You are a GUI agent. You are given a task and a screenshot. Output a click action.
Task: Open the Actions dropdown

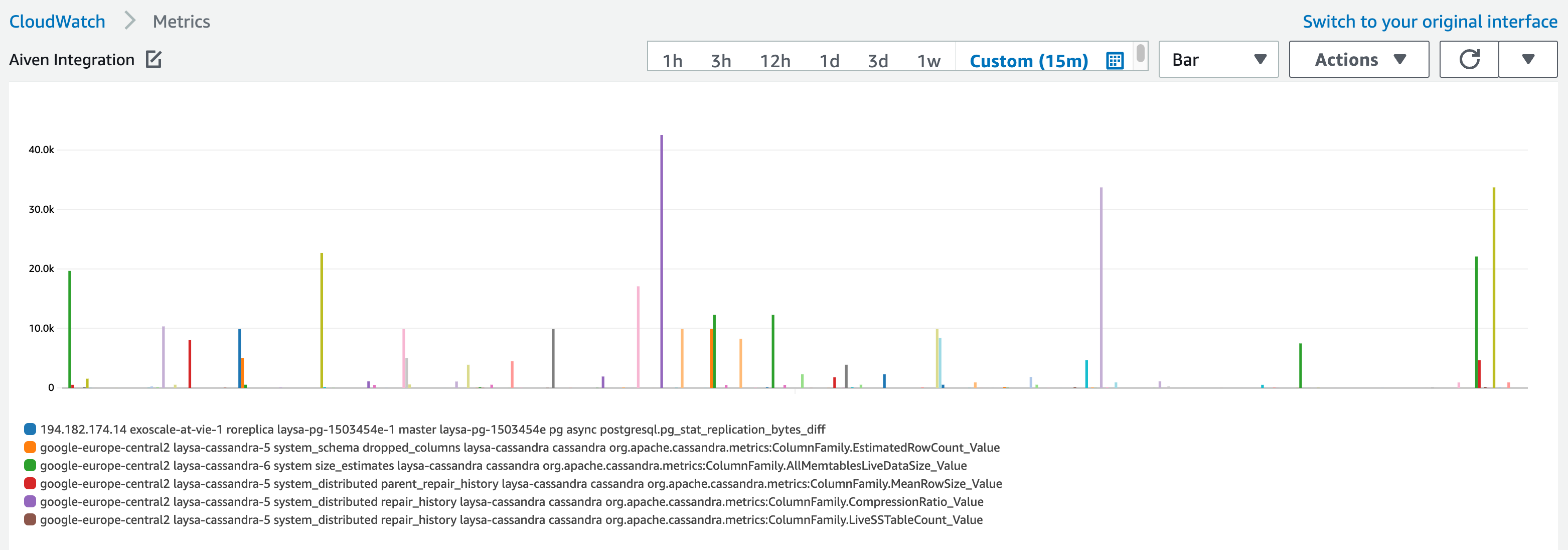(1359, 59)
